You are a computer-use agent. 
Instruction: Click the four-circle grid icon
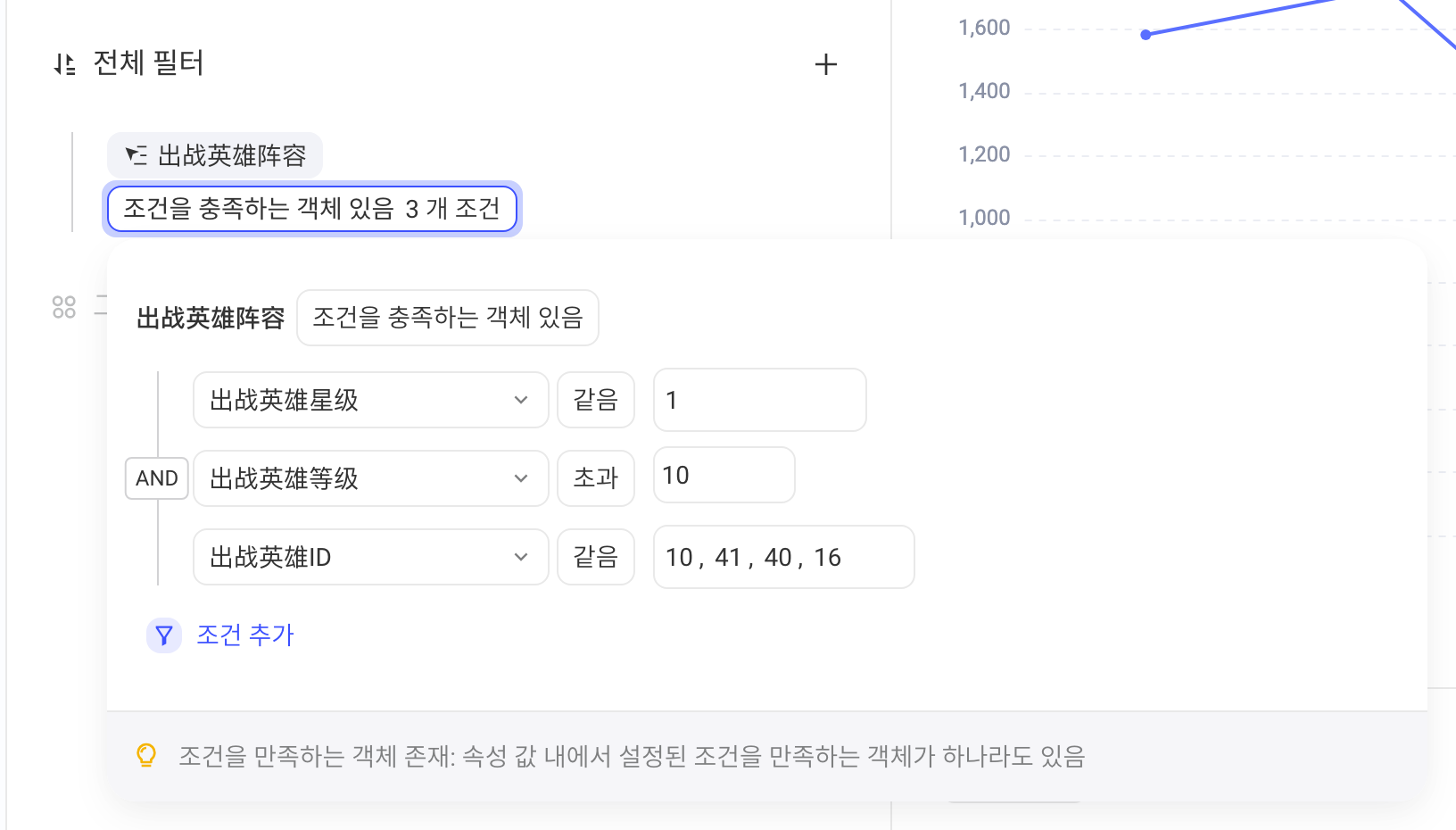click(64, 307)
